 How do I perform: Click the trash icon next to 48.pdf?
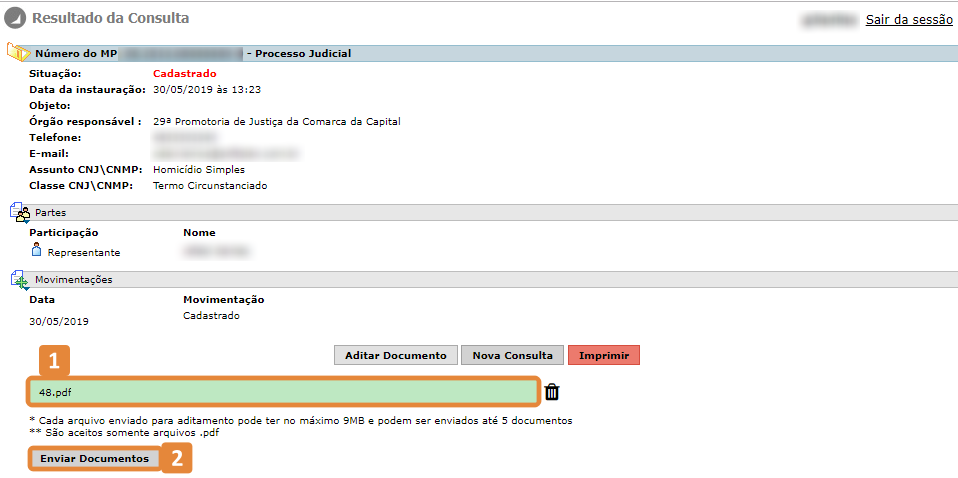coord(552,392)
